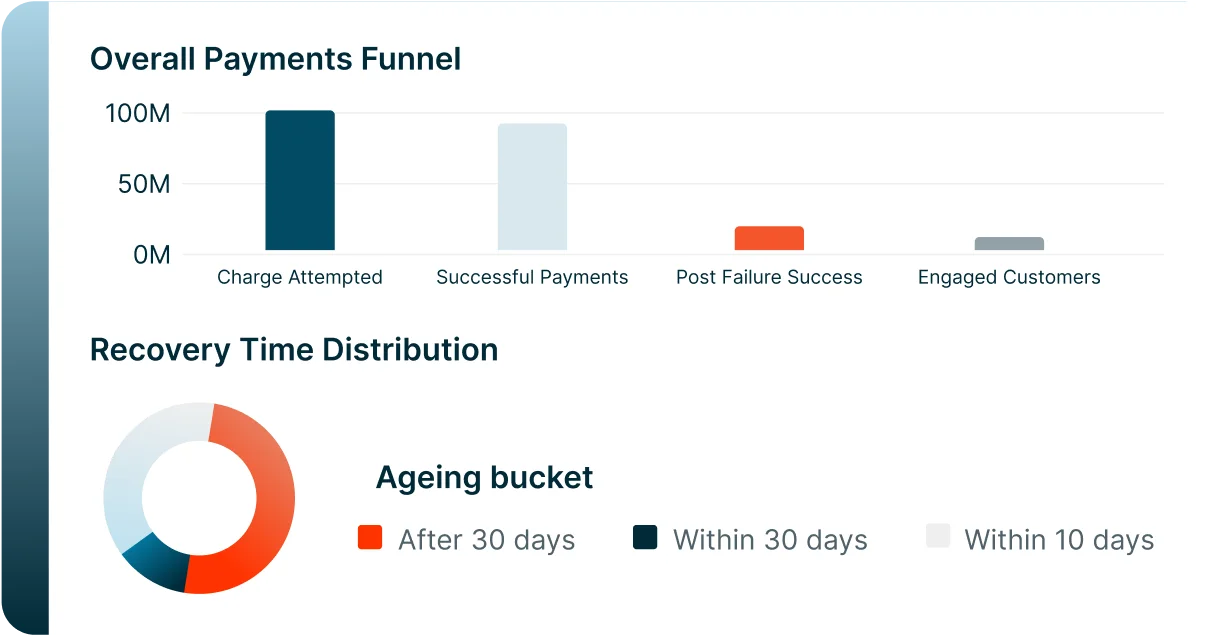Toggle the Within 10 days legend entry
The height and width of the screenshot is (635, 1216).
pyautogui.click(x=1059, y=540)
